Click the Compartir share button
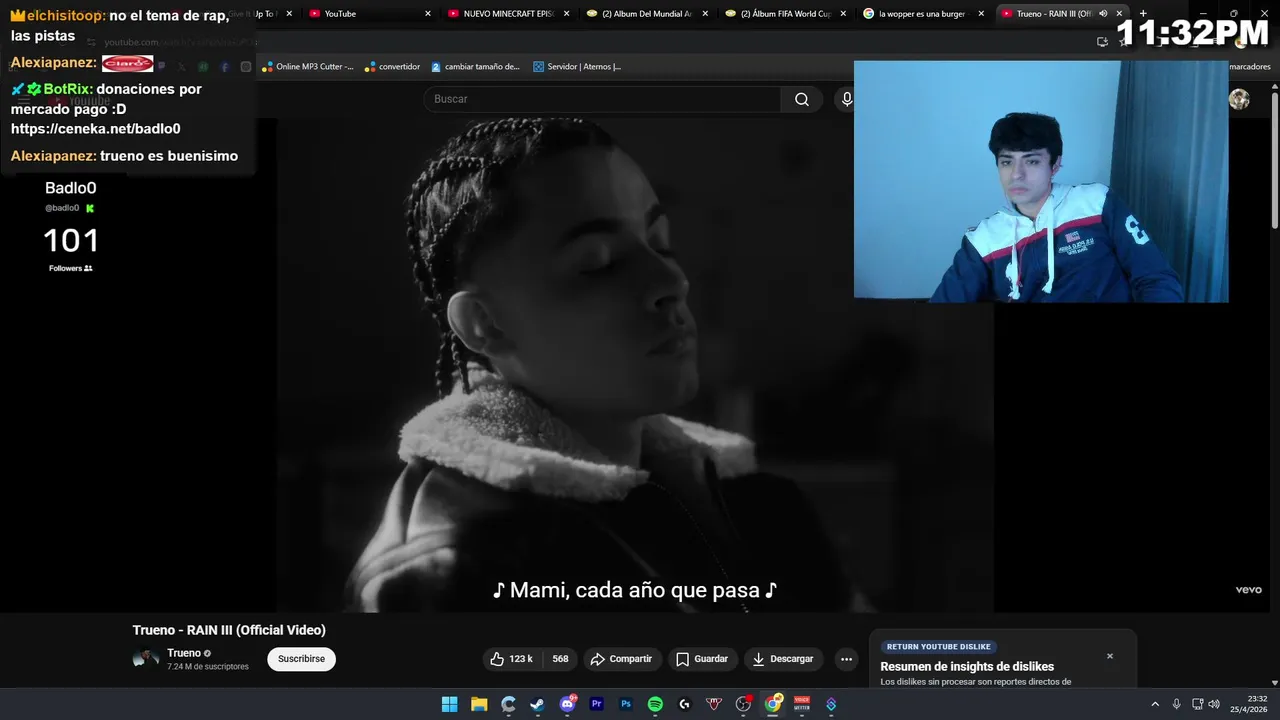This screenshot has width=1280, height=720. click(x=621, y=659)
